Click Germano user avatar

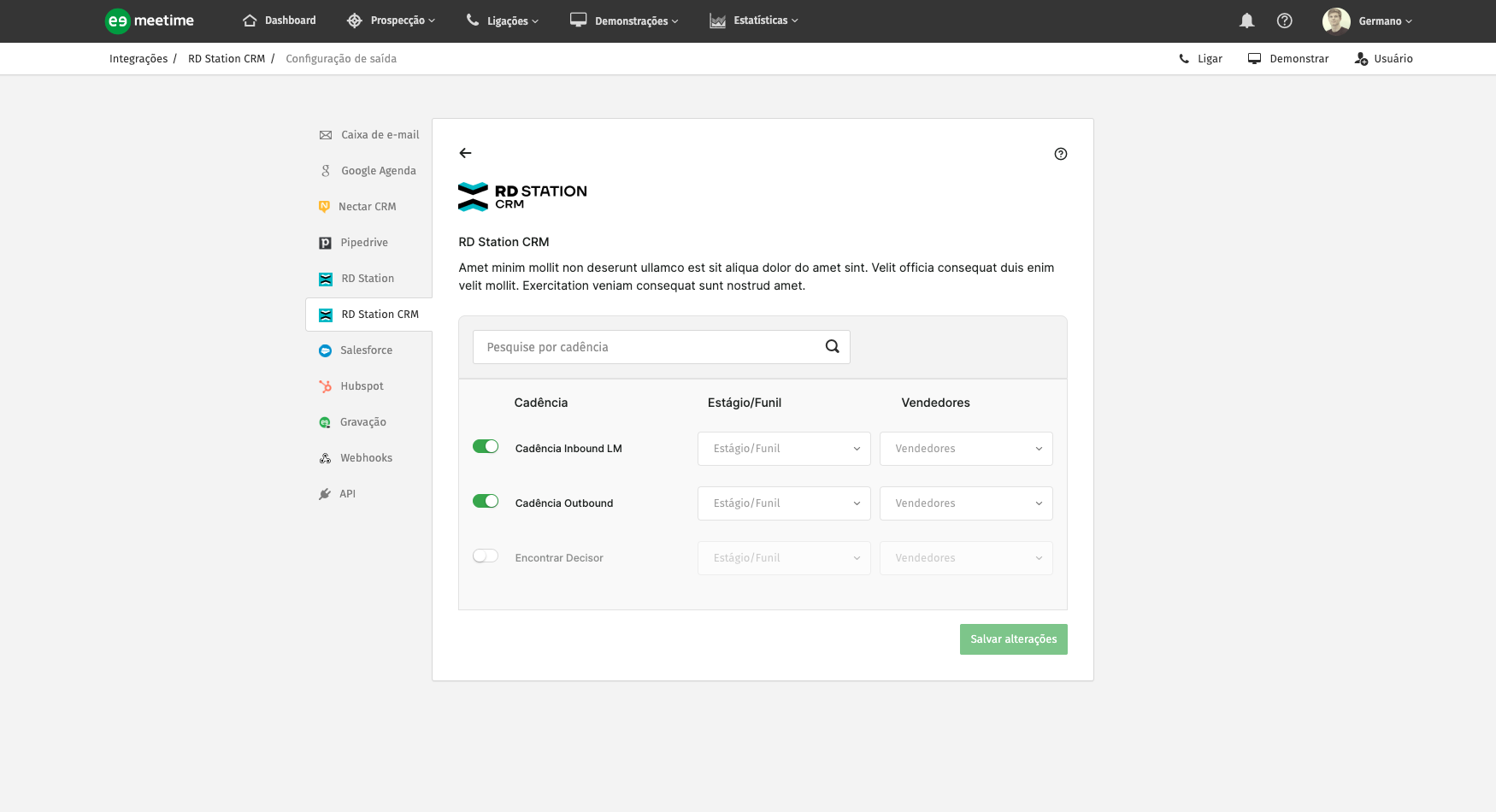tap(1336, 21)
